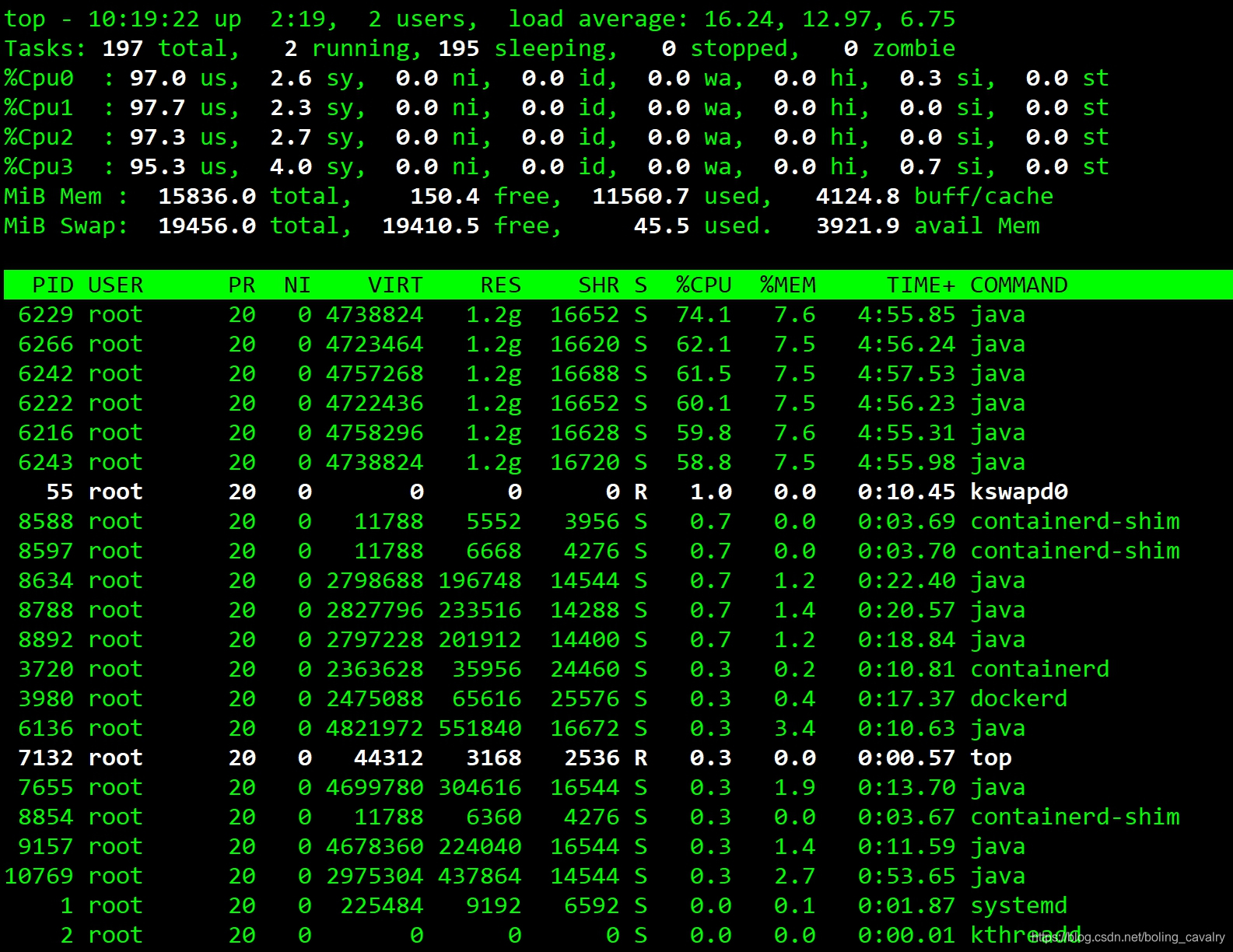The width and height of the screenshot is (1233, 952).
Task: Click PID 6229 in the process list
Action: click(x=46, y=315)
